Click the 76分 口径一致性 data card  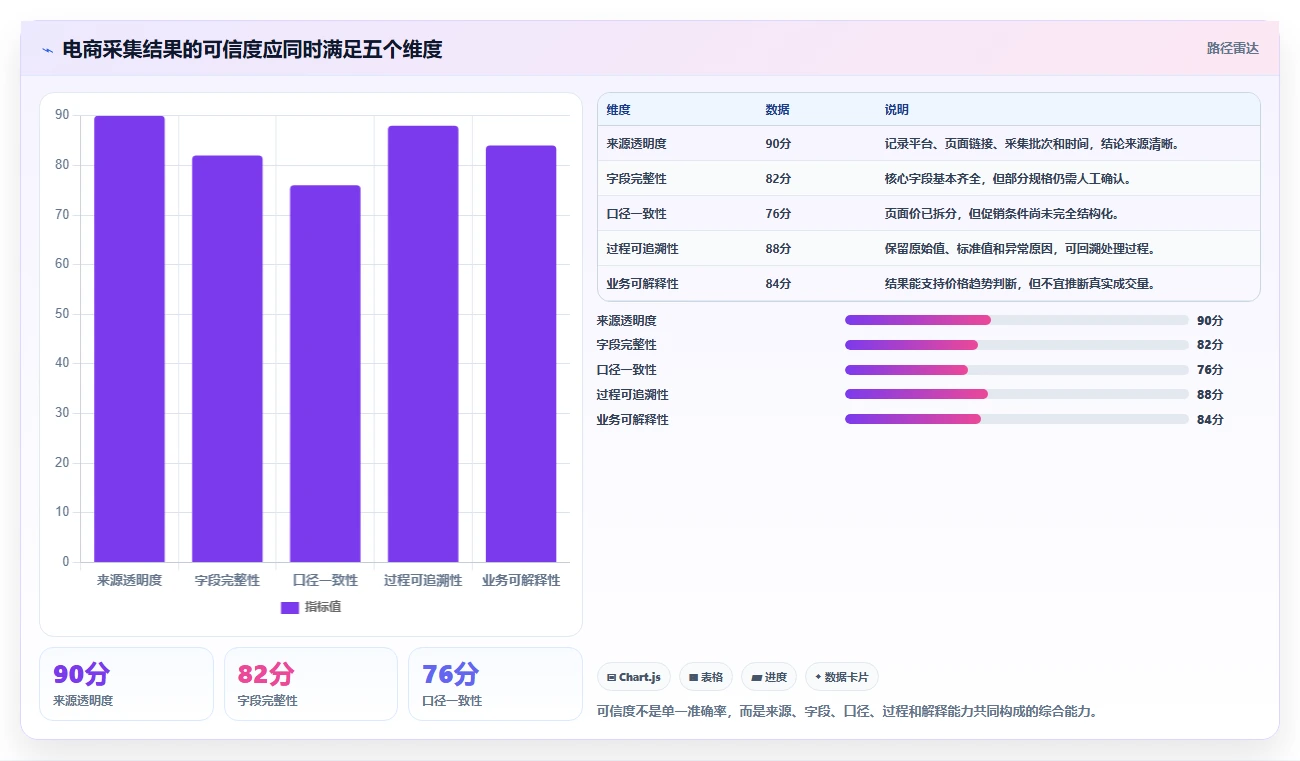[x=495, y=684]
